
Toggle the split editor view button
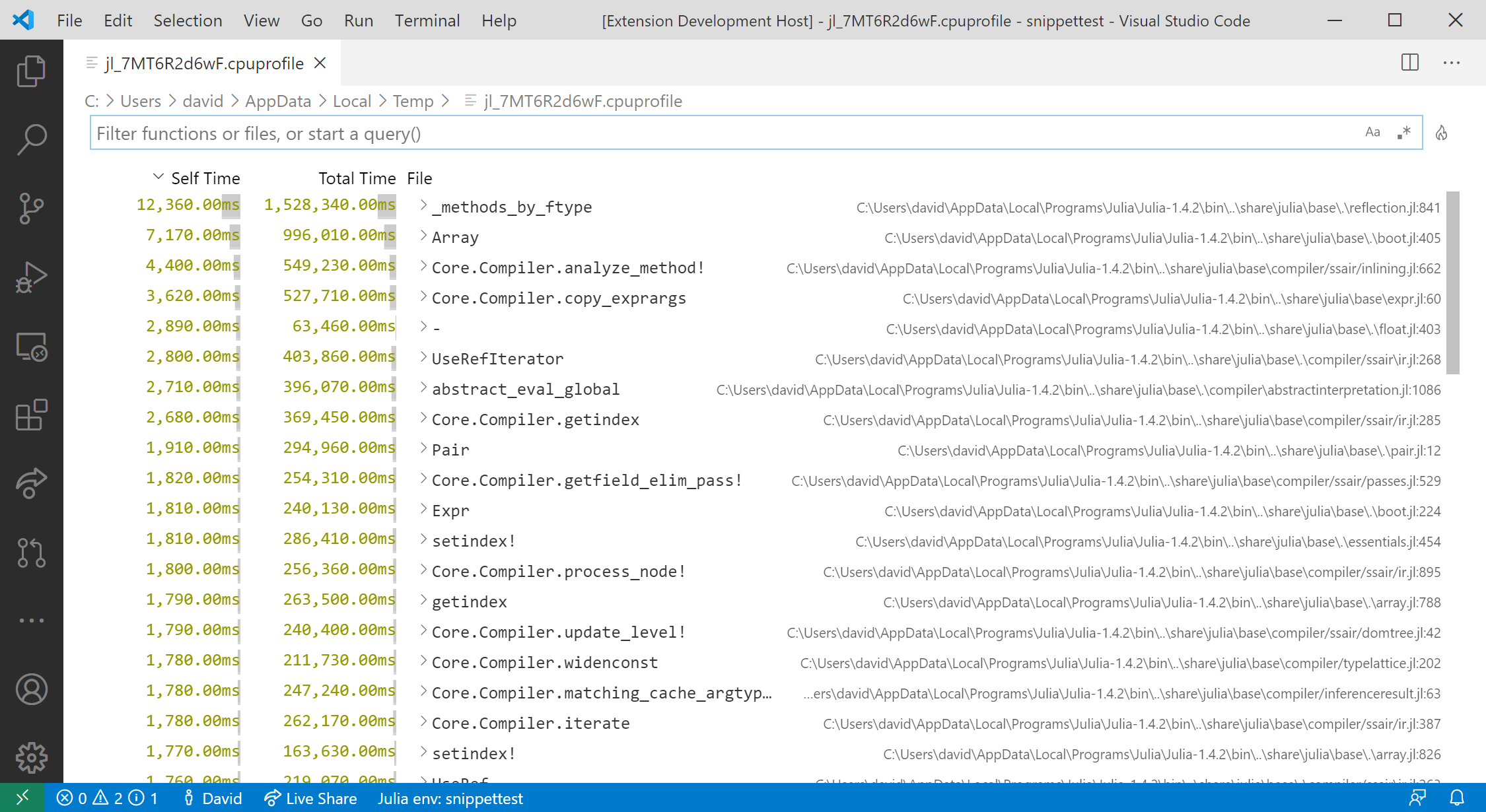pos(1410,62)
